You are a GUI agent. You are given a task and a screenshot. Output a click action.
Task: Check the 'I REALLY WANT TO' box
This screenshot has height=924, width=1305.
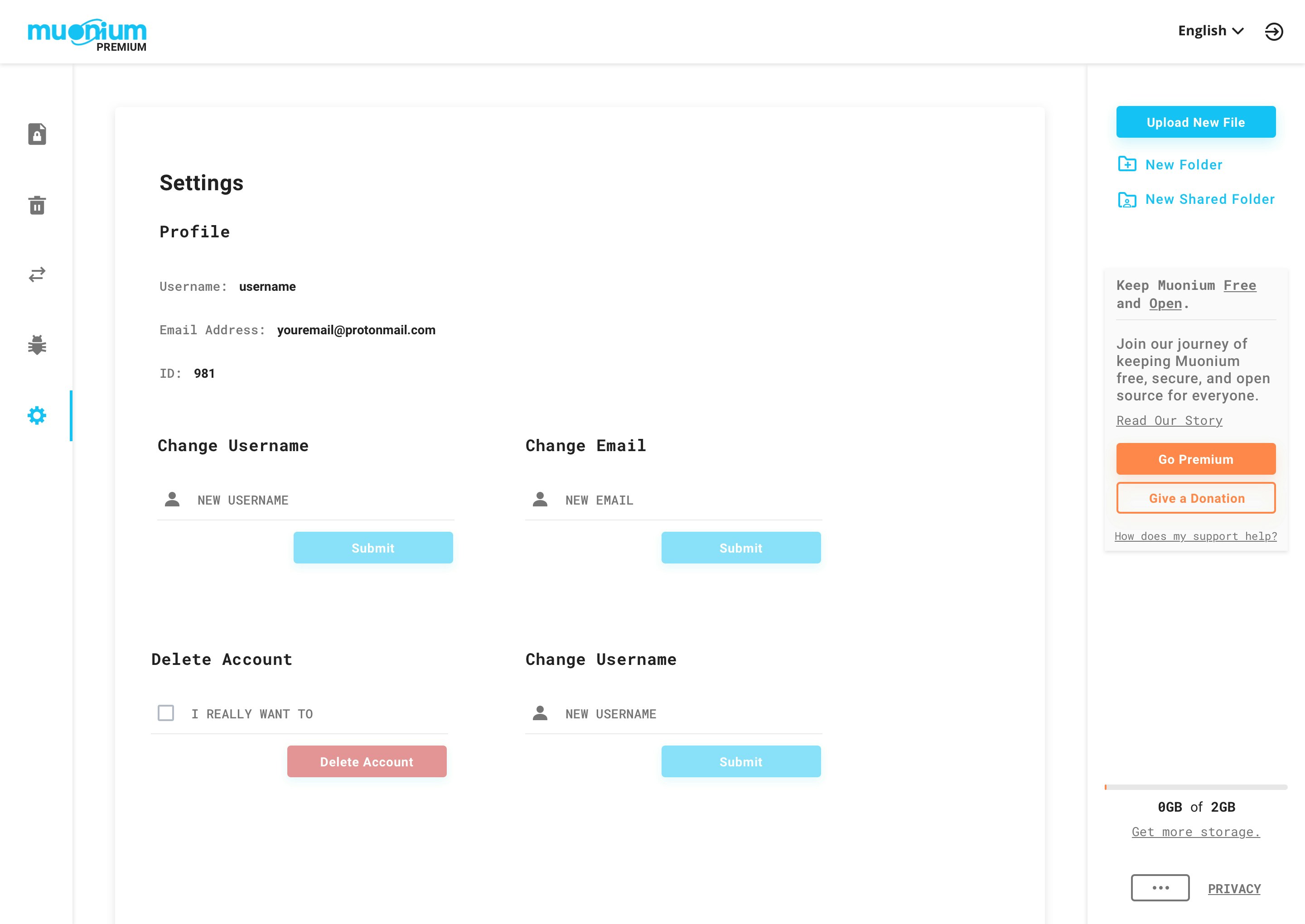pyautogui.click(x=165, y=713)
